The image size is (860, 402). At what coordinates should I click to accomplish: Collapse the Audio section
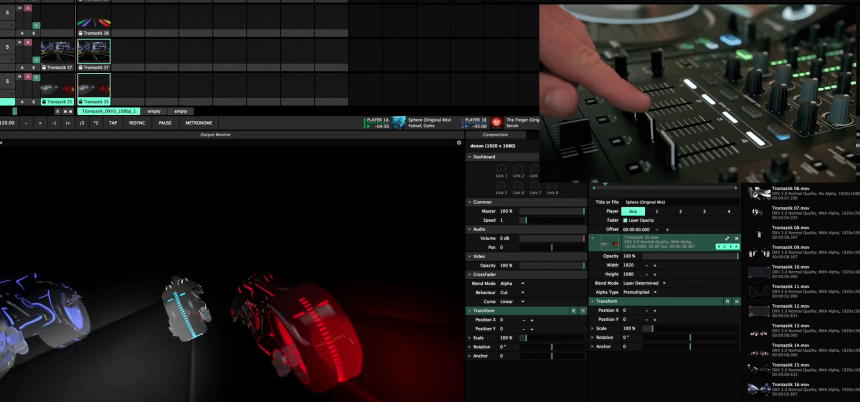pos(469,229)
